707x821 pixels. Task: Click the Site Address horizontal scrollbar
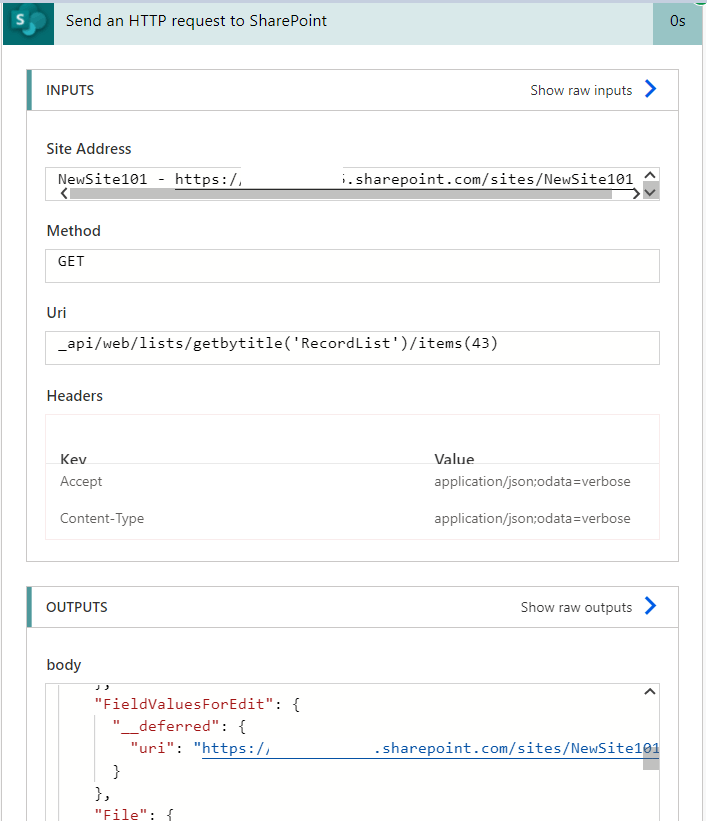(x=341, y=194)
